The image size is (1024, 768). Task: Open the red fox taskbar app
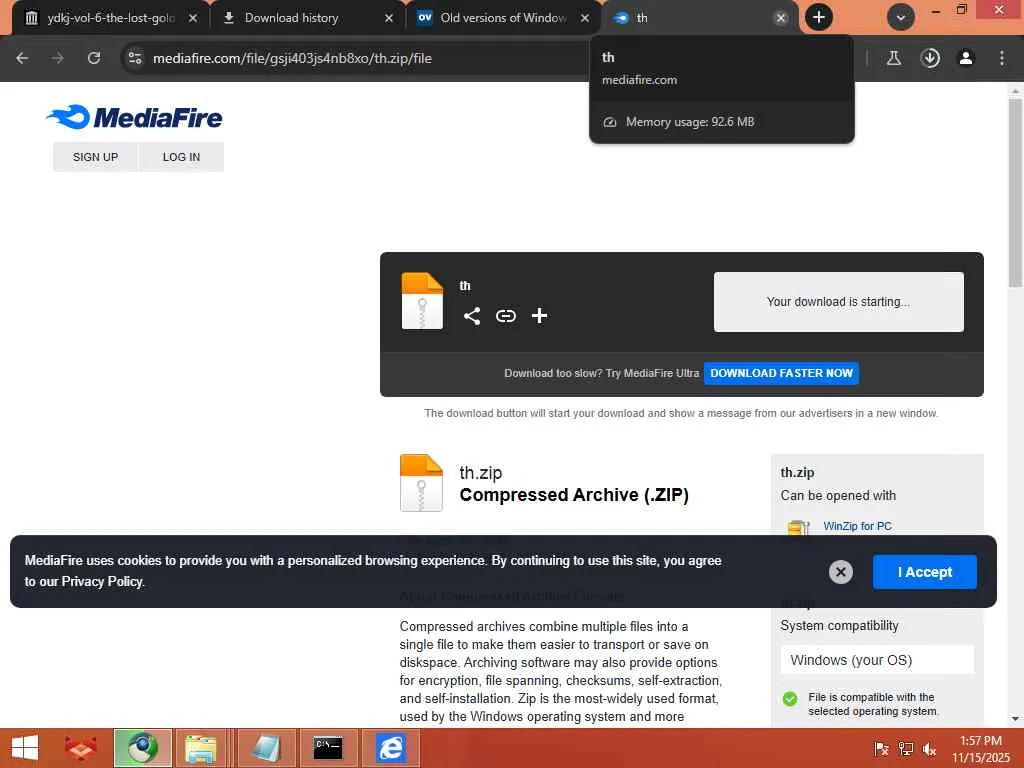(81, 748)
